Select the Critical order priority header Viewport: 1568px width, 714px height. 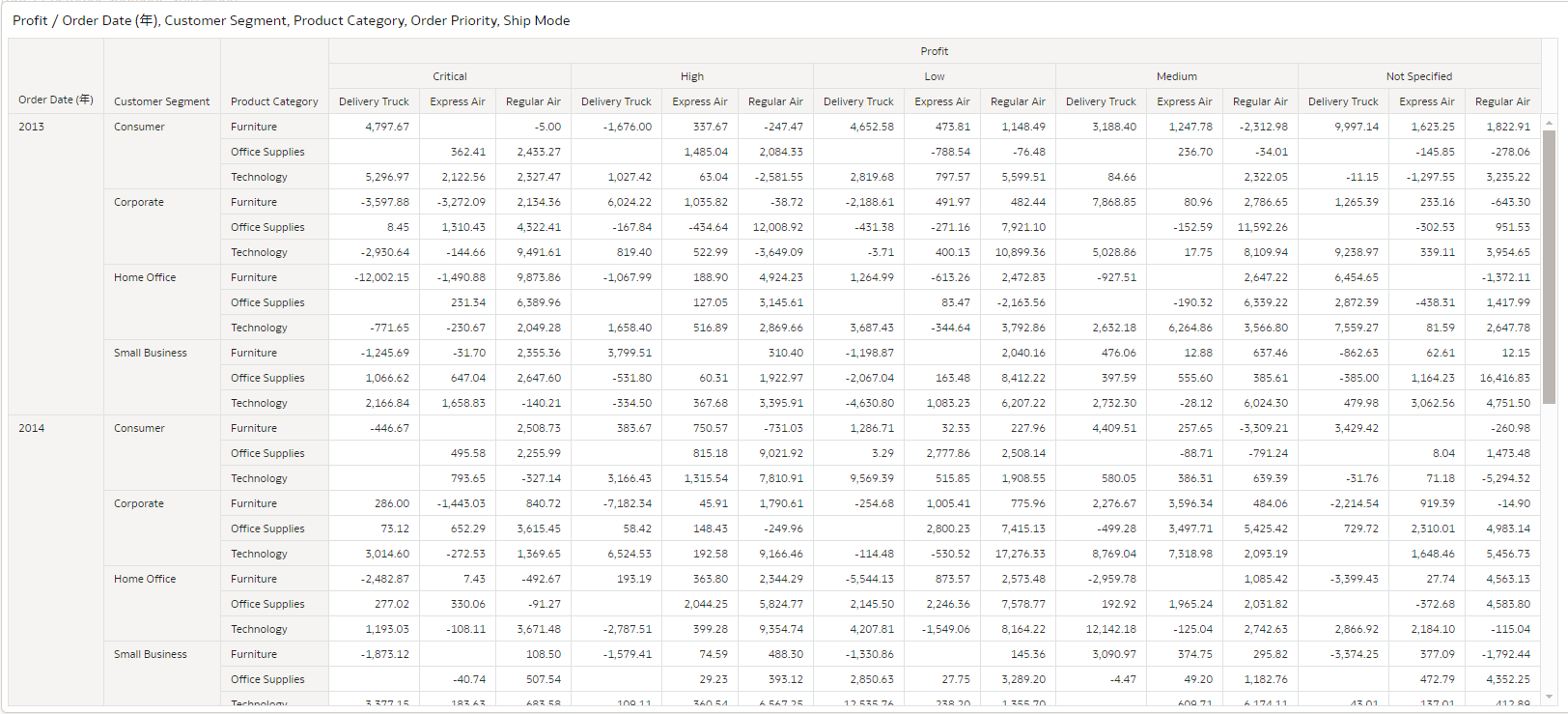coord(450,76)
